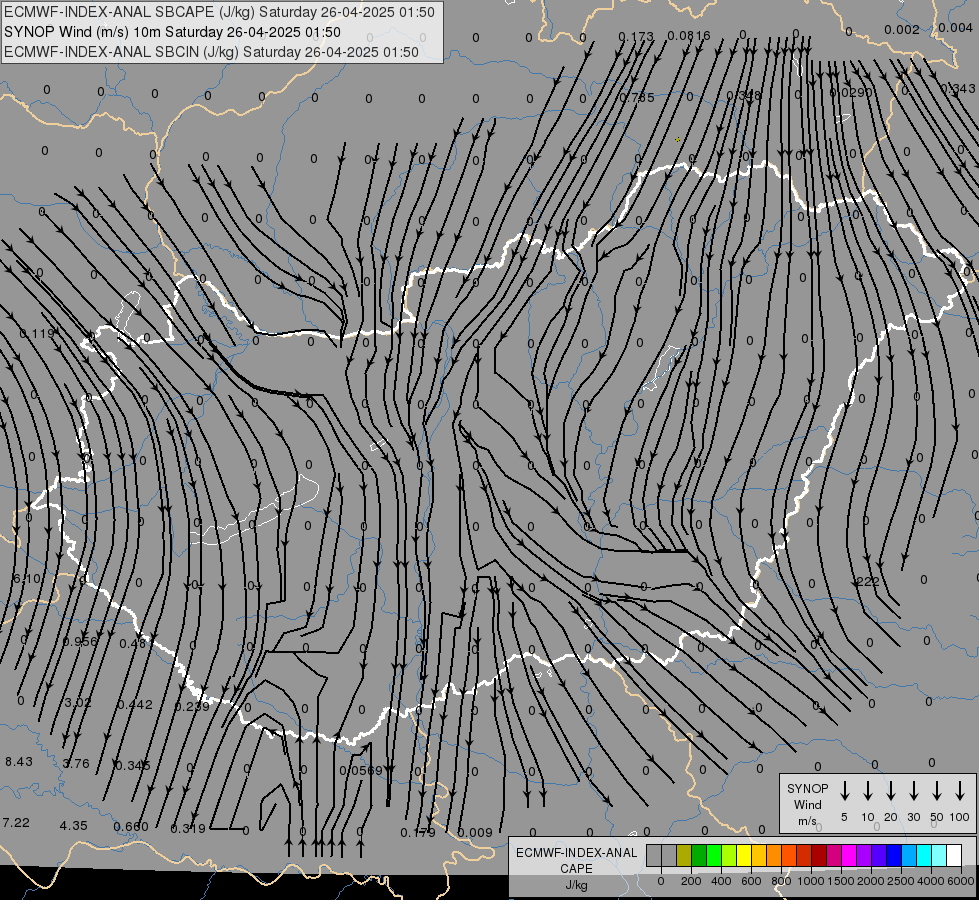979x900 pixels.
Task: Click the CAPE value 8.43 on map
Action: tap(19, 761)
